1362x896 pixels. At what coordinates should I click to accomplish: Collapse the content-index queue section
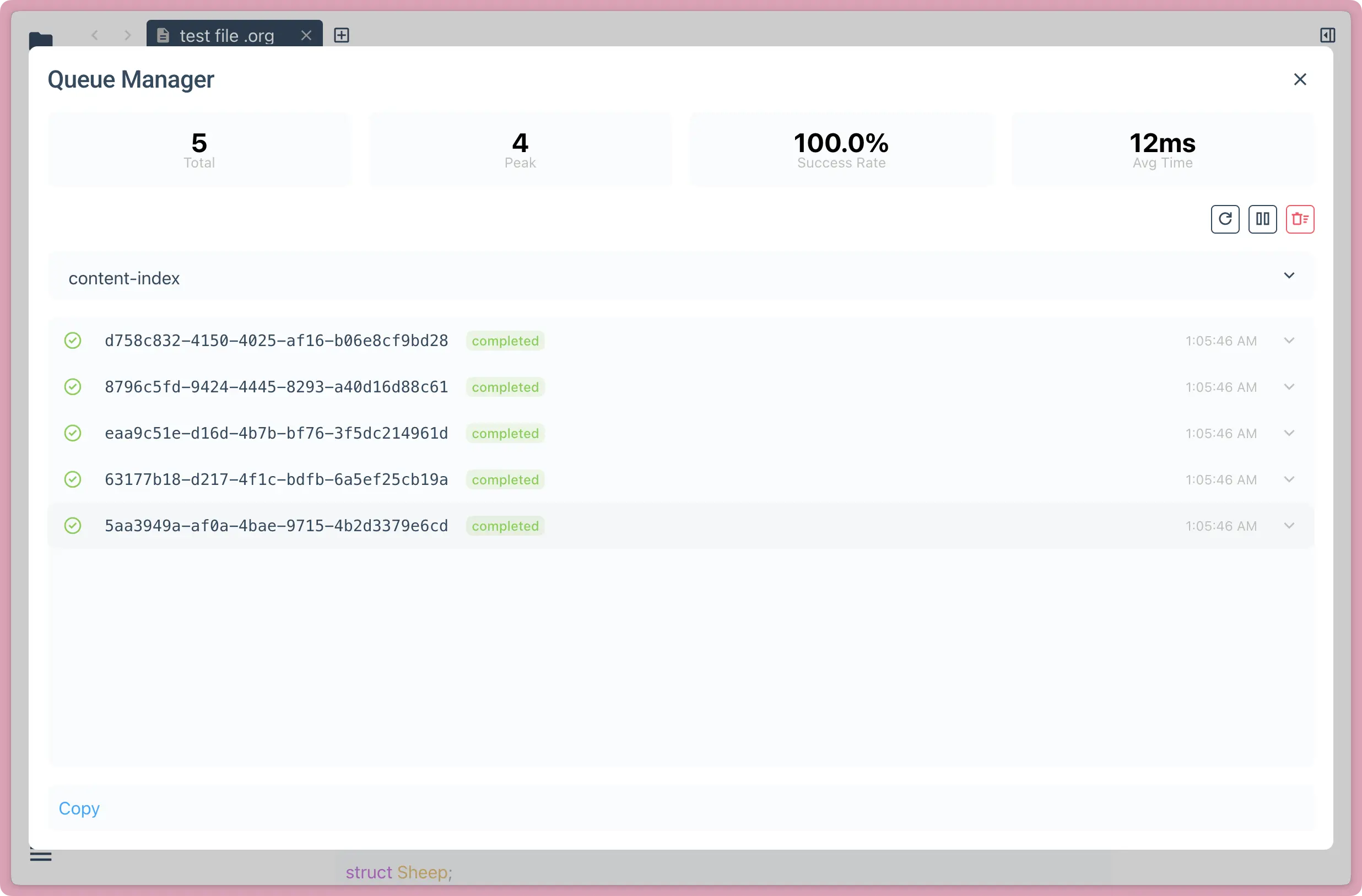coord(1289,276)
